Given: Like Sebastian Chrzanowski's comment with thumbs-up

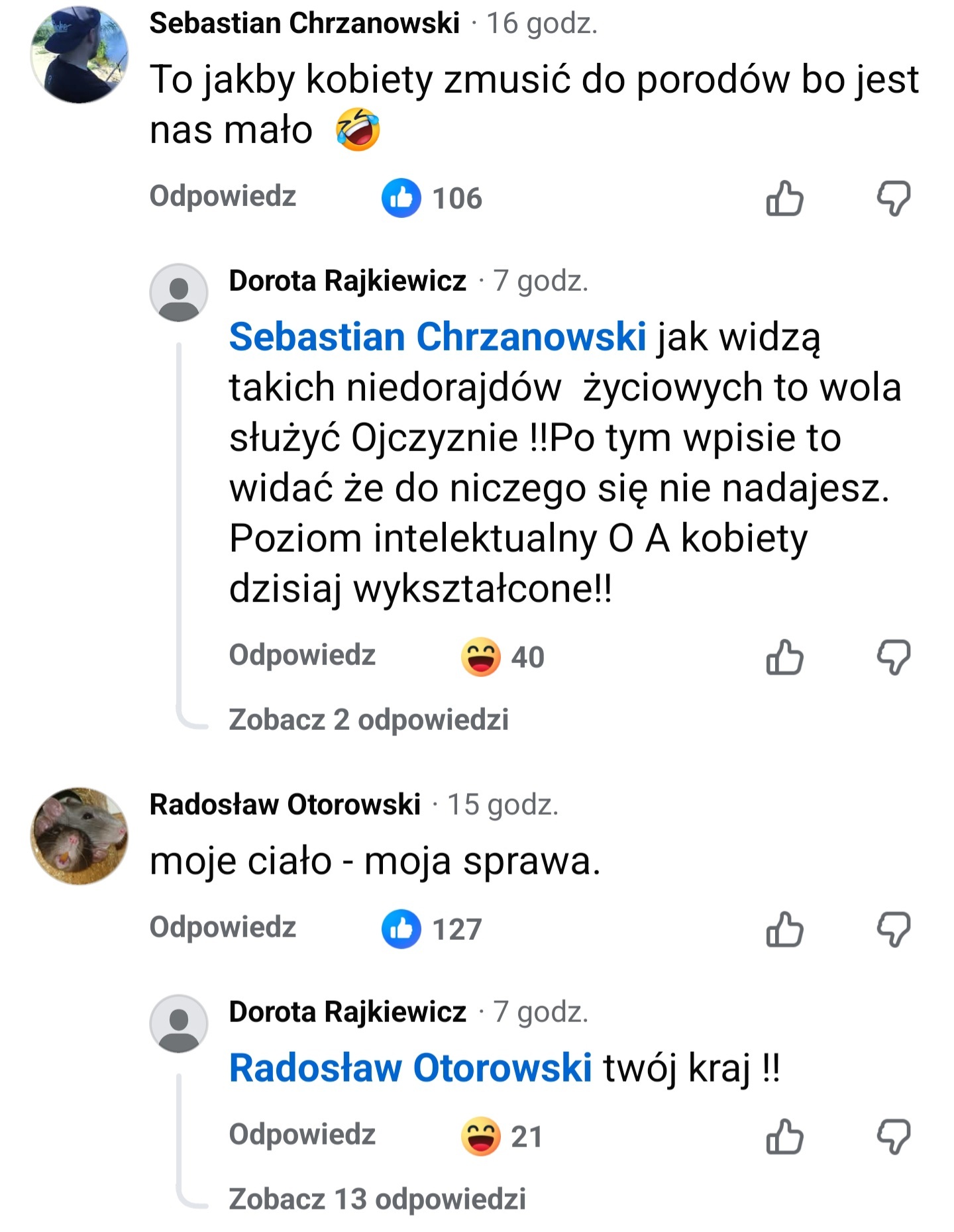Looking at the screenshot, I should [784, 198].
